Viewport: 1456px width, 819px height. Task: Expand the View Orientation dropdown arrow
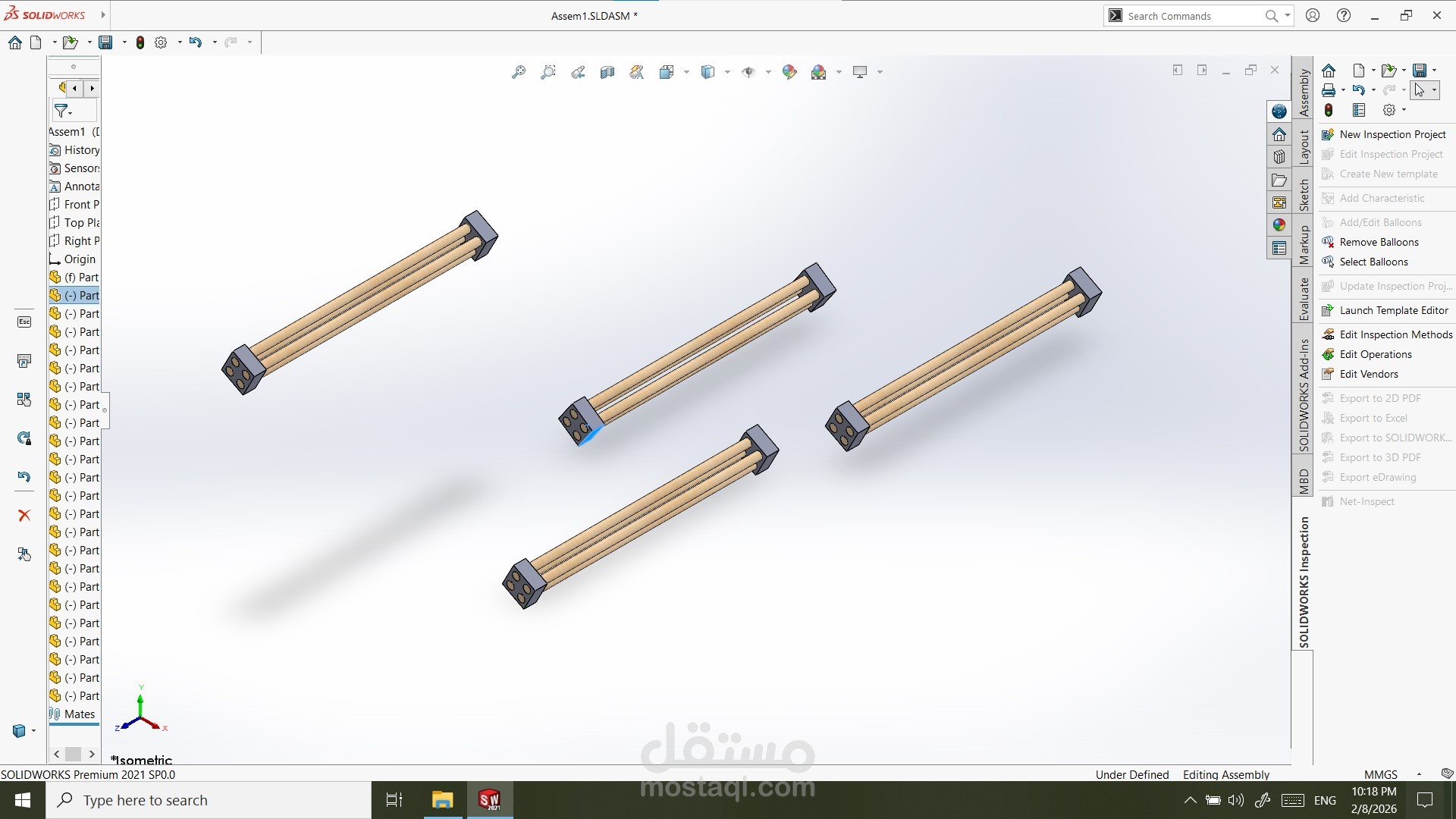[686, 72]
